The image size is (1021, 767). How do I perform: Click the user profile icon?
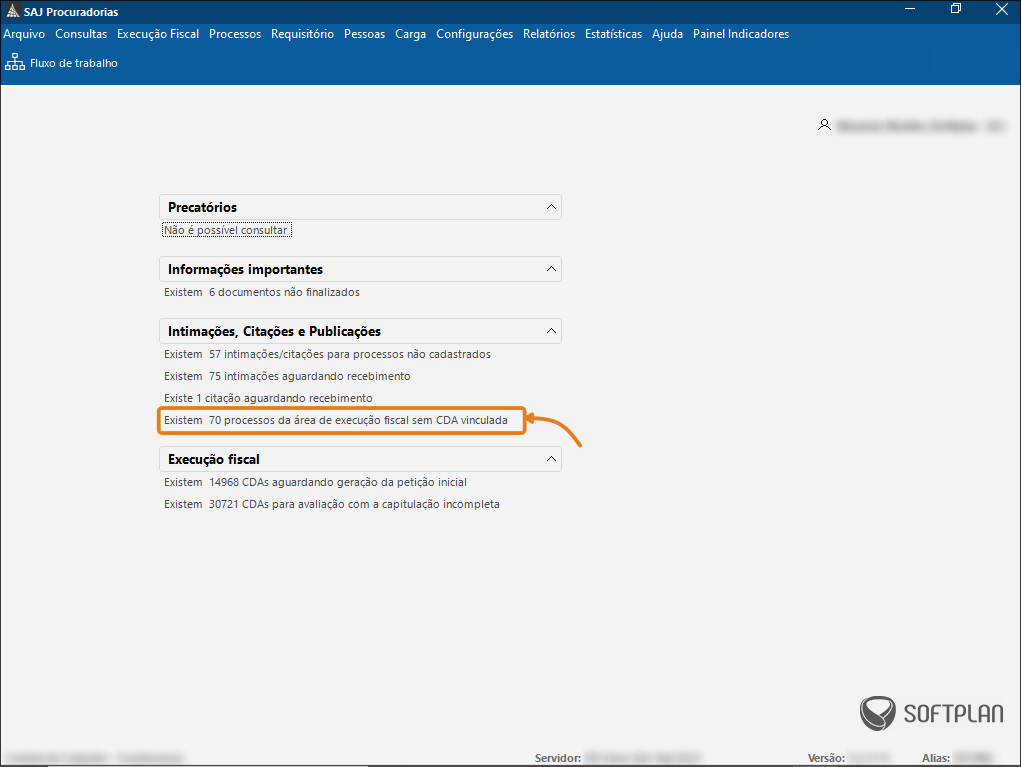824,126
